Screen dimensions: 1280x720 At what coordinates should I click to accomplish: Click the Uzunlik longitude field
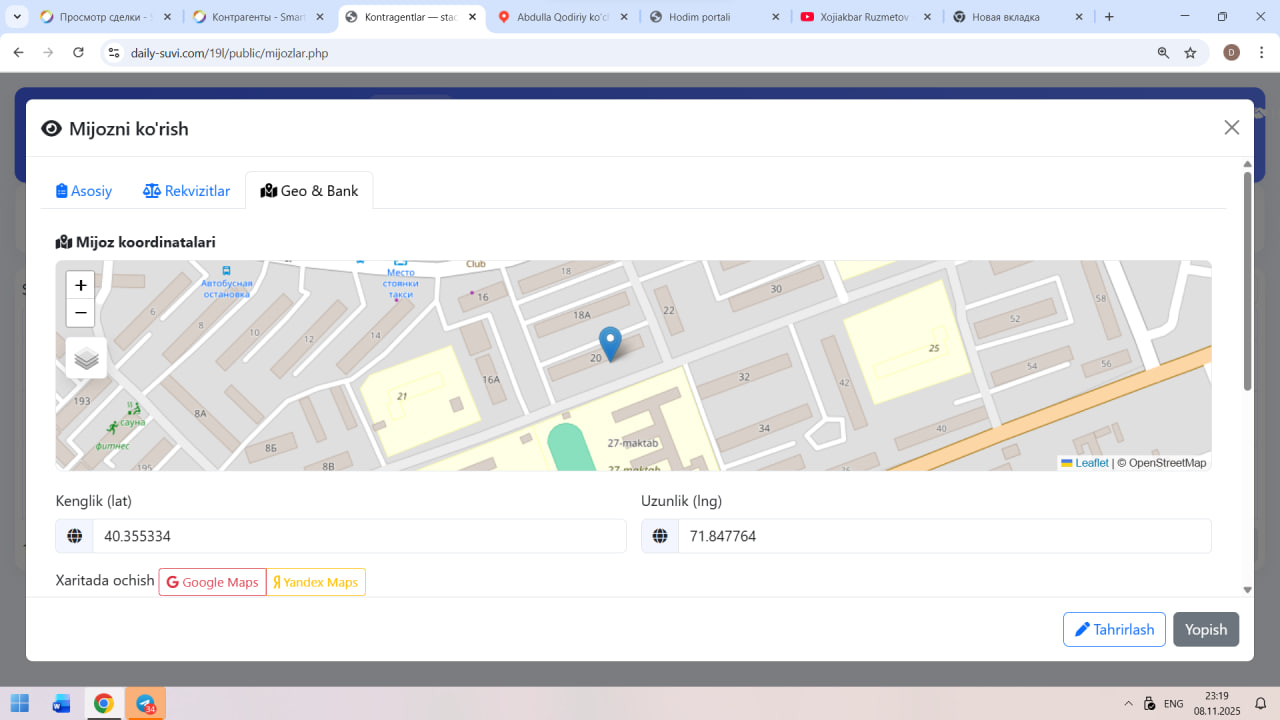[x=943, y=536]
